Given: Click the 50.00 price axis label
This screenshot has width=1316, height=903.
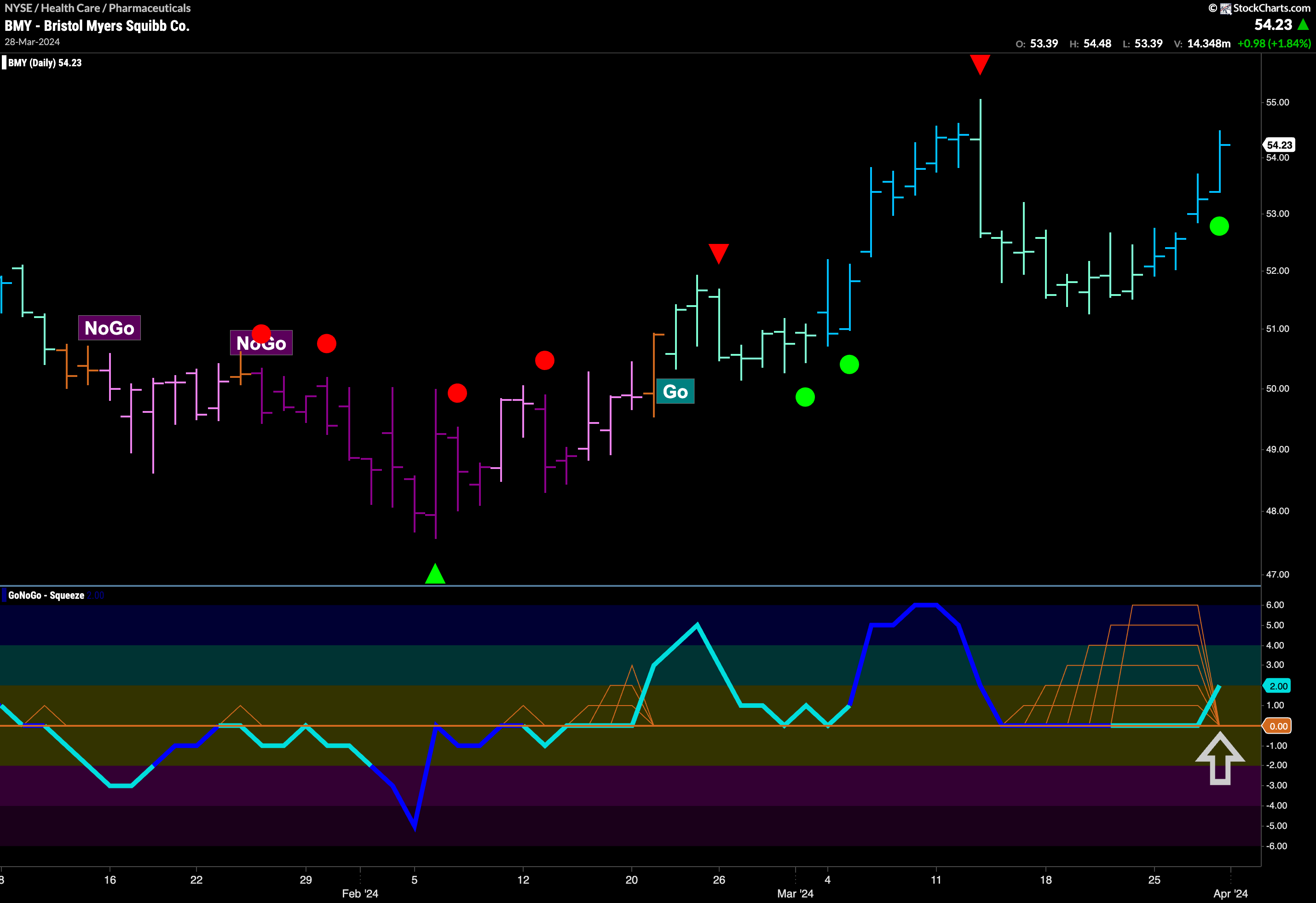Looking at the screenshot, I should (x=1277, y=388).
